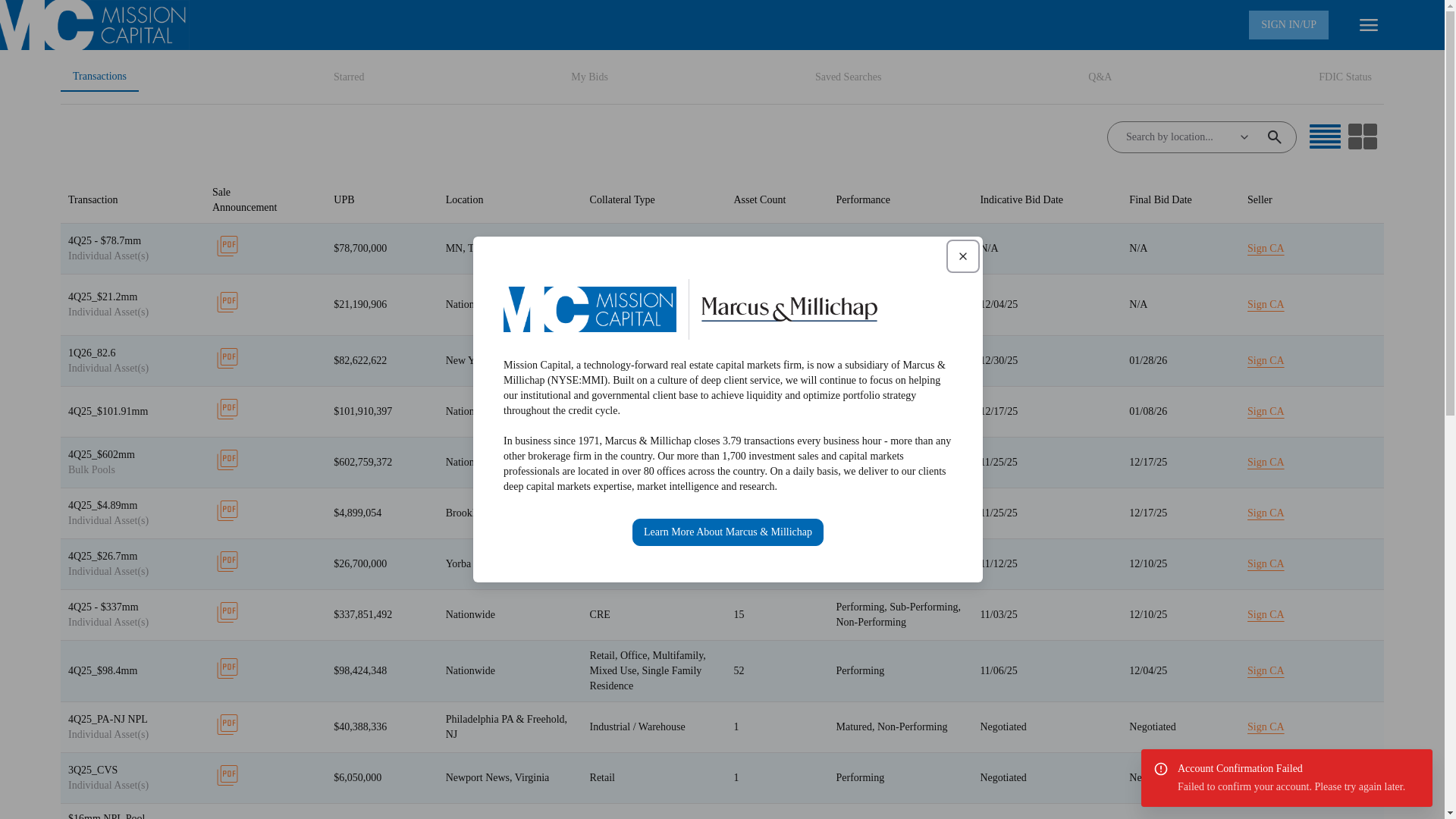
Task: Open PDF announcement for 4Q25_PA-NJ NPL
Action: coord(227,724)
